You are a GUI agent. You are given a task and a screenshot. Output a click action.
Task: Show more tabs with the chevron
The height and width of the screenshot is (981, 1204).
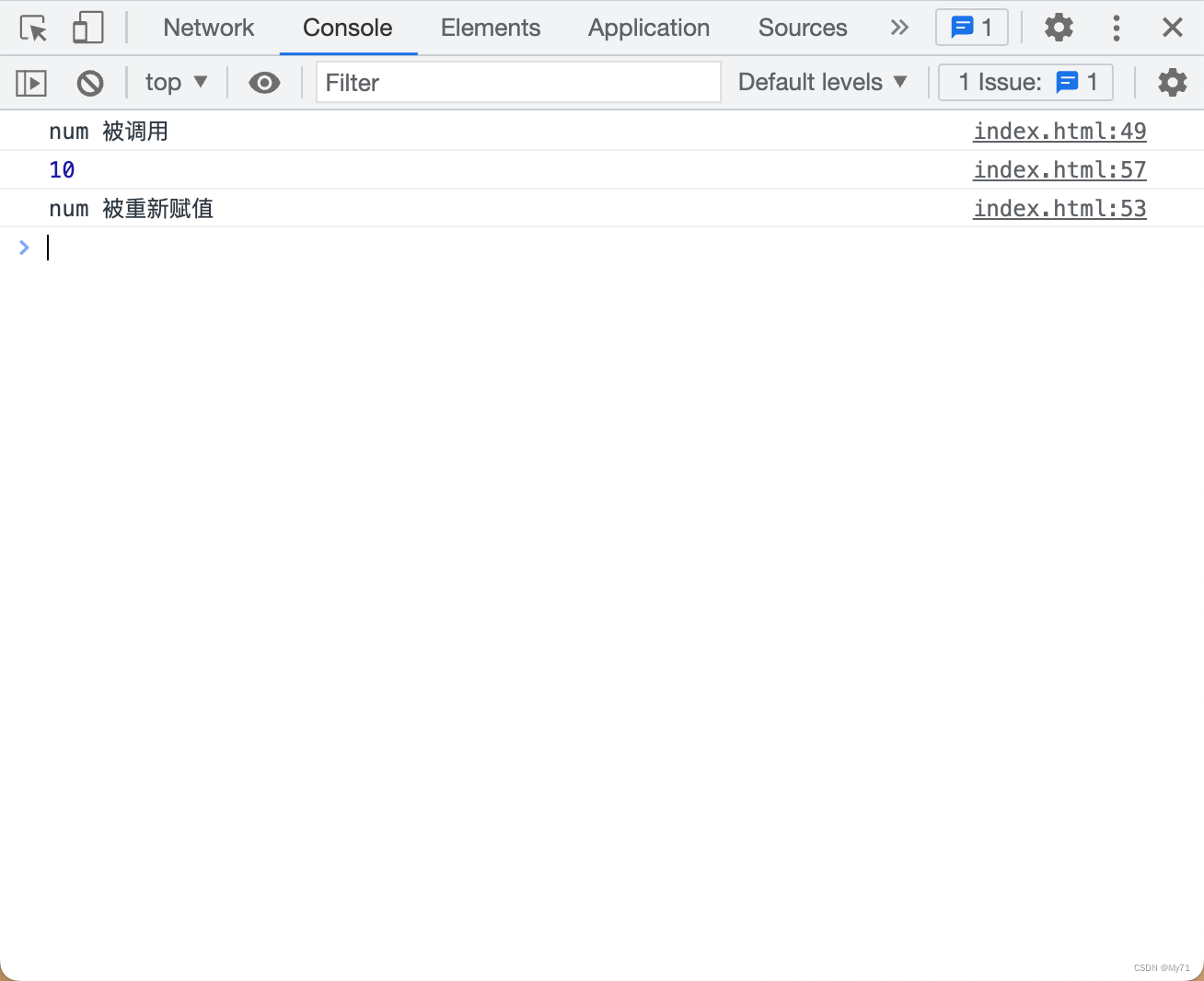tap(899, 28)
